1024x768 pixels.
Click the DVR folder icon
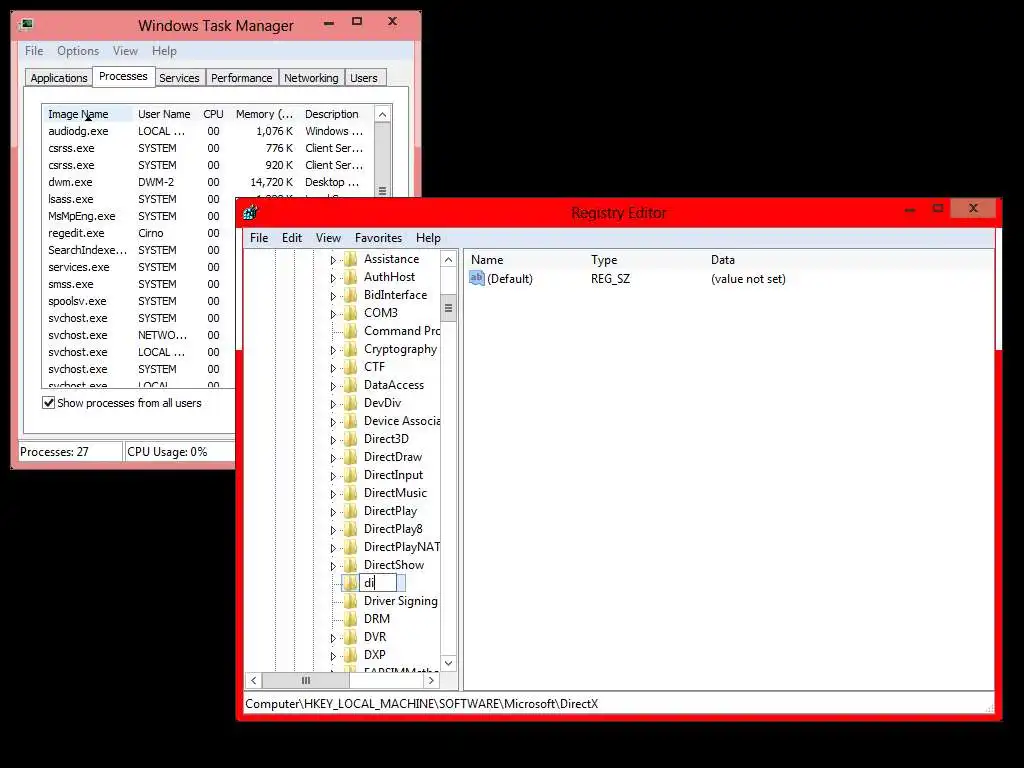(x=351, y=637)
